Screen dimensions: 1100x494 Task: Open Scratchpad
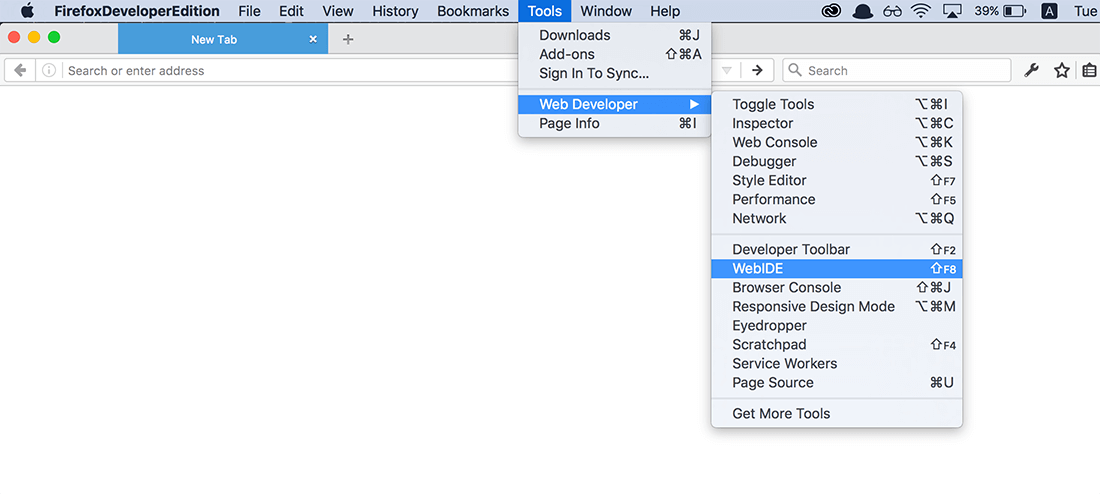coord(837,345)
